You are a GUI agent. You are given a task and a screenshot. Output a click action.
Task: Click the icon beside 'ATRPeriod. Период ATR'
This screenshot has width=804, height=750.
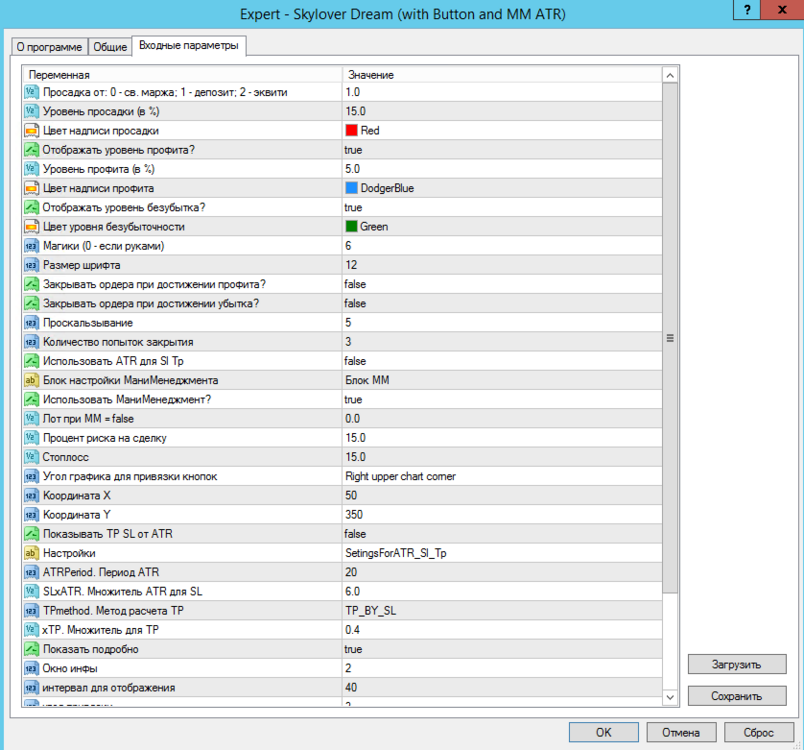tap(31, 572)
